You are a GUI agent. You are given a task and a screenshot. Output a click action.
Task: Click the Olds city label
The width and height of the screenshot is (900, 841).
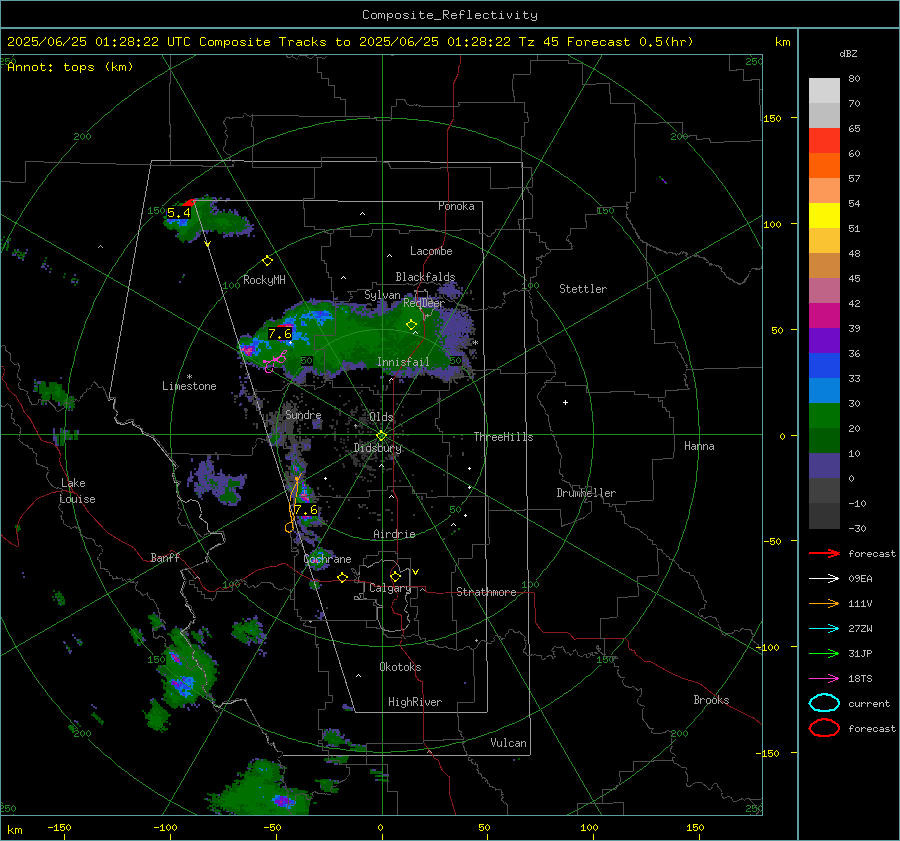(x=381, y=417)
